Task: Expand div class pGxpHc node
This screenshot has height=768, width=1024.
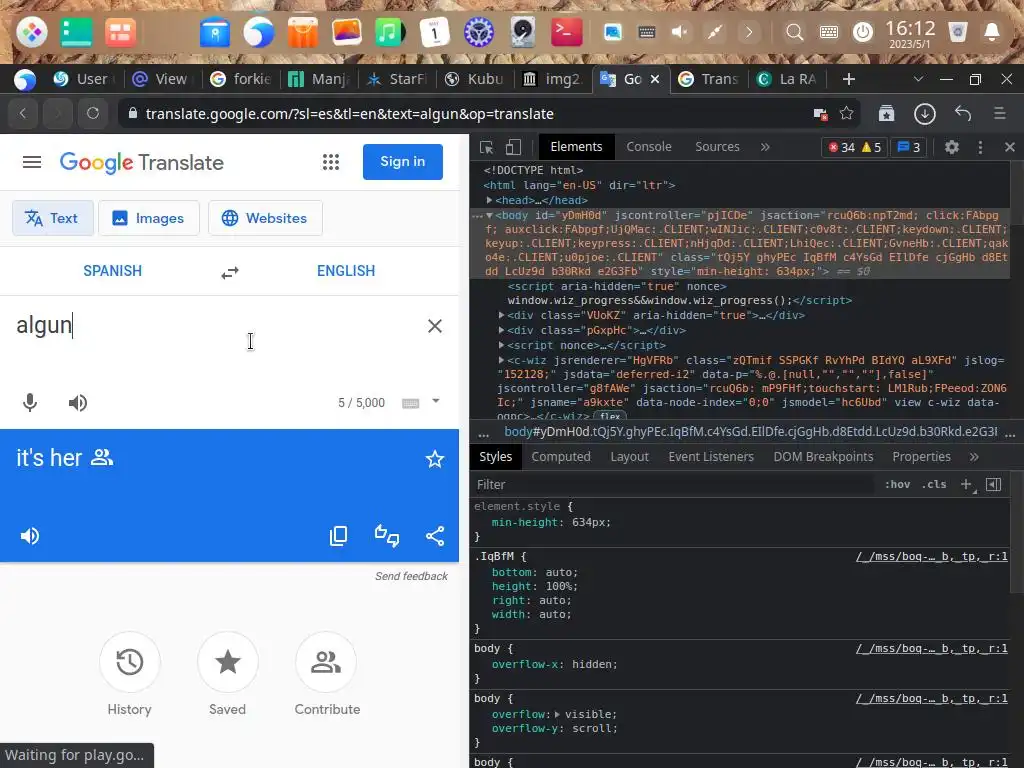Action: [502, 330]
